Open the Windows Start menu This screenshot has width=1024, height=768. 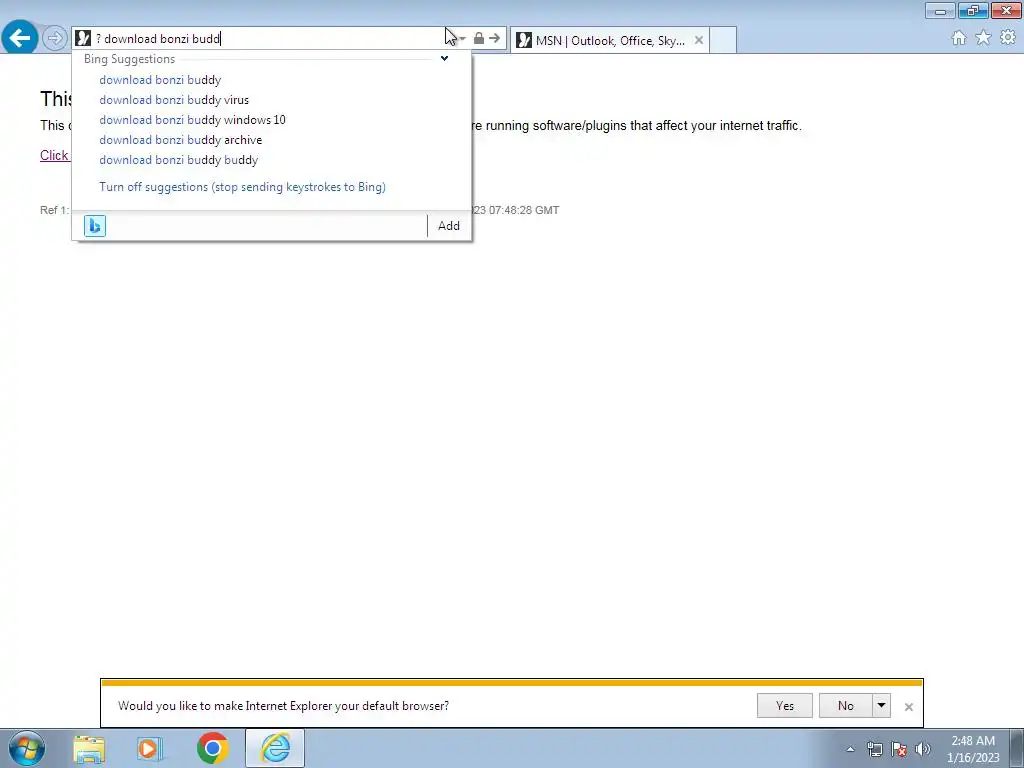(27, 748)
